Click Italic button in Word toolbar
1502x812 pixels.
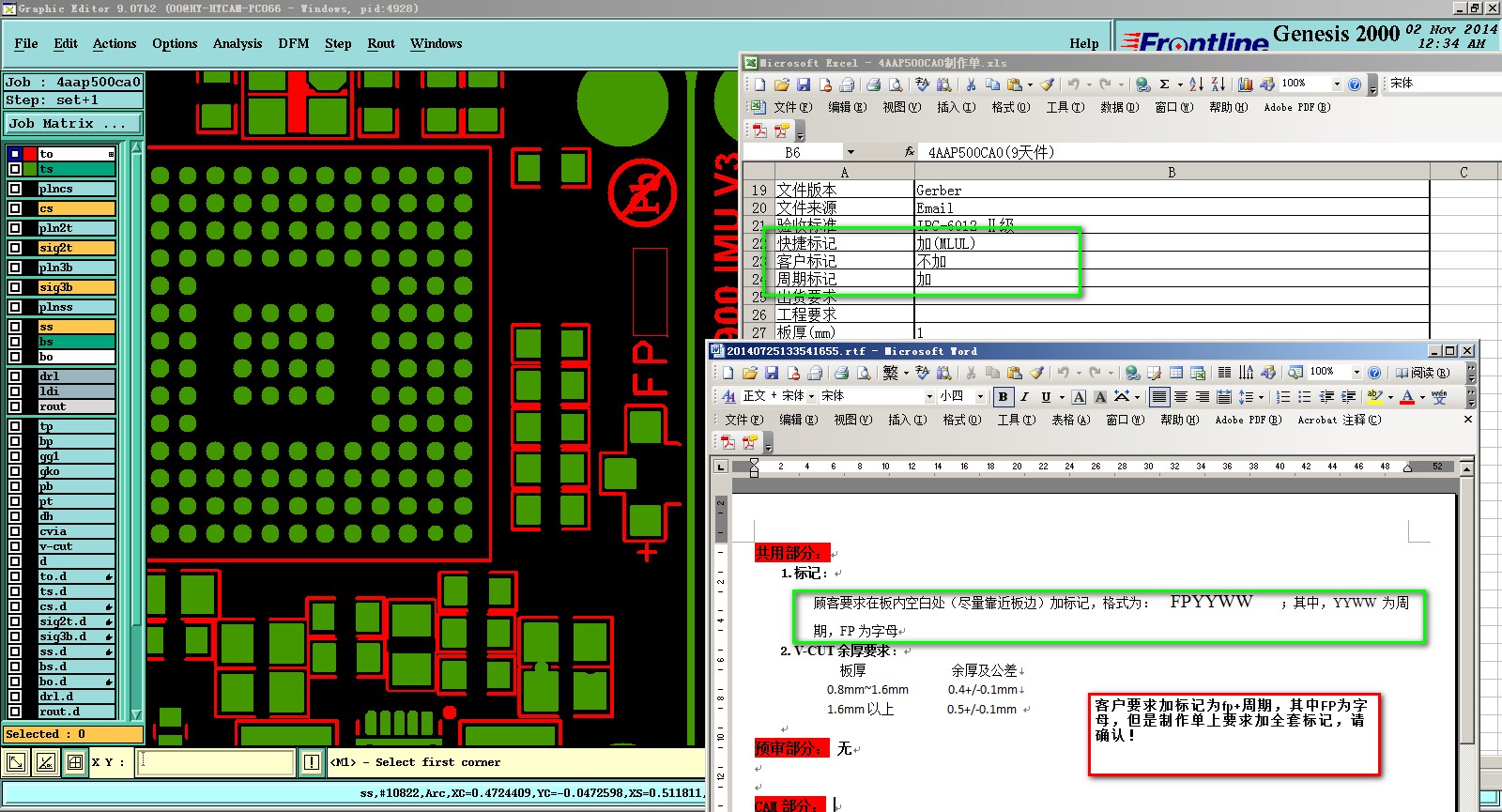pos(1024,397)
